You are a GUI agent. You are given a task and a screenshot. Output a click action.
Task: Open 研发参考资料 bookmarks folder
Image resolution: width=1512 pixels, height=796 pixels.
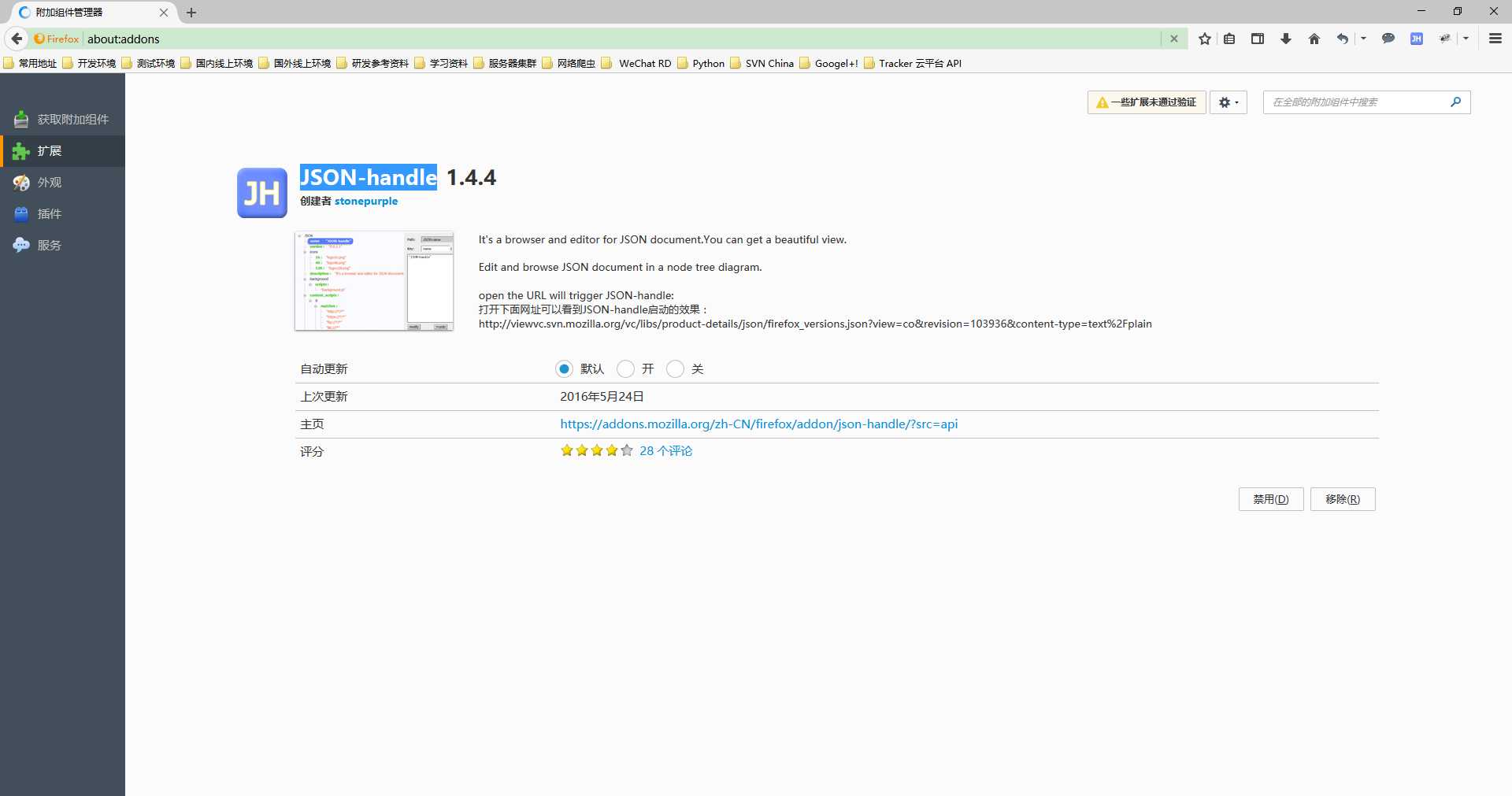[x=373, y=64]
